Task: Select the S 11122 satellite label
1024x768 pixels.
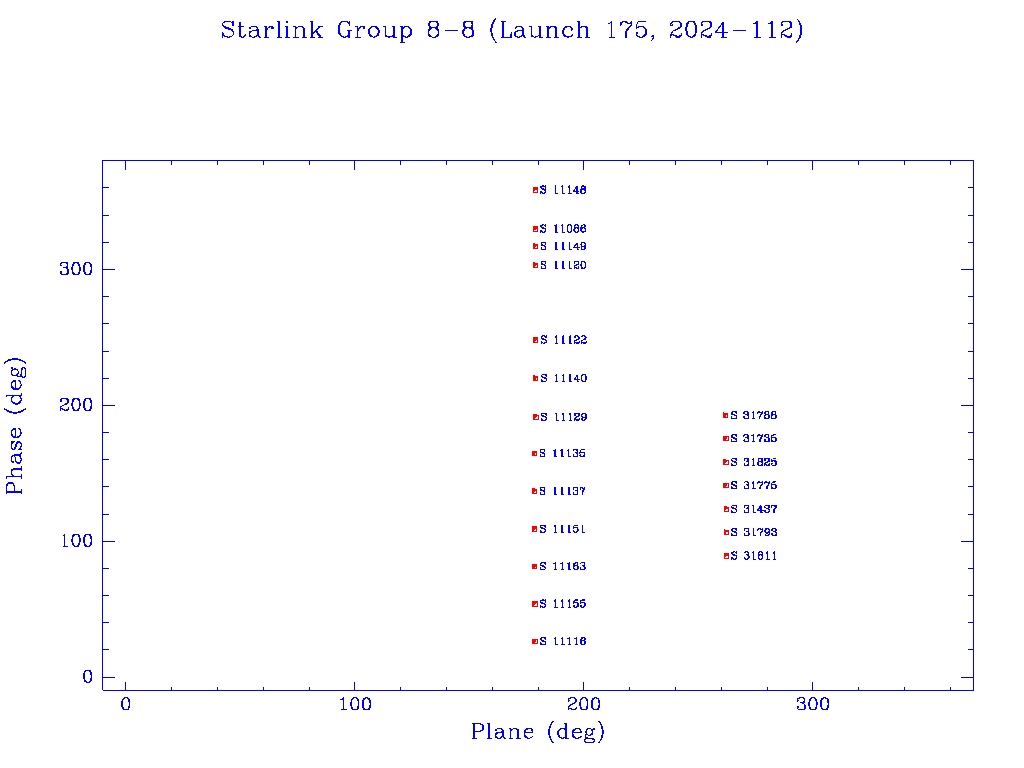Action: click(x=564, y=340)
